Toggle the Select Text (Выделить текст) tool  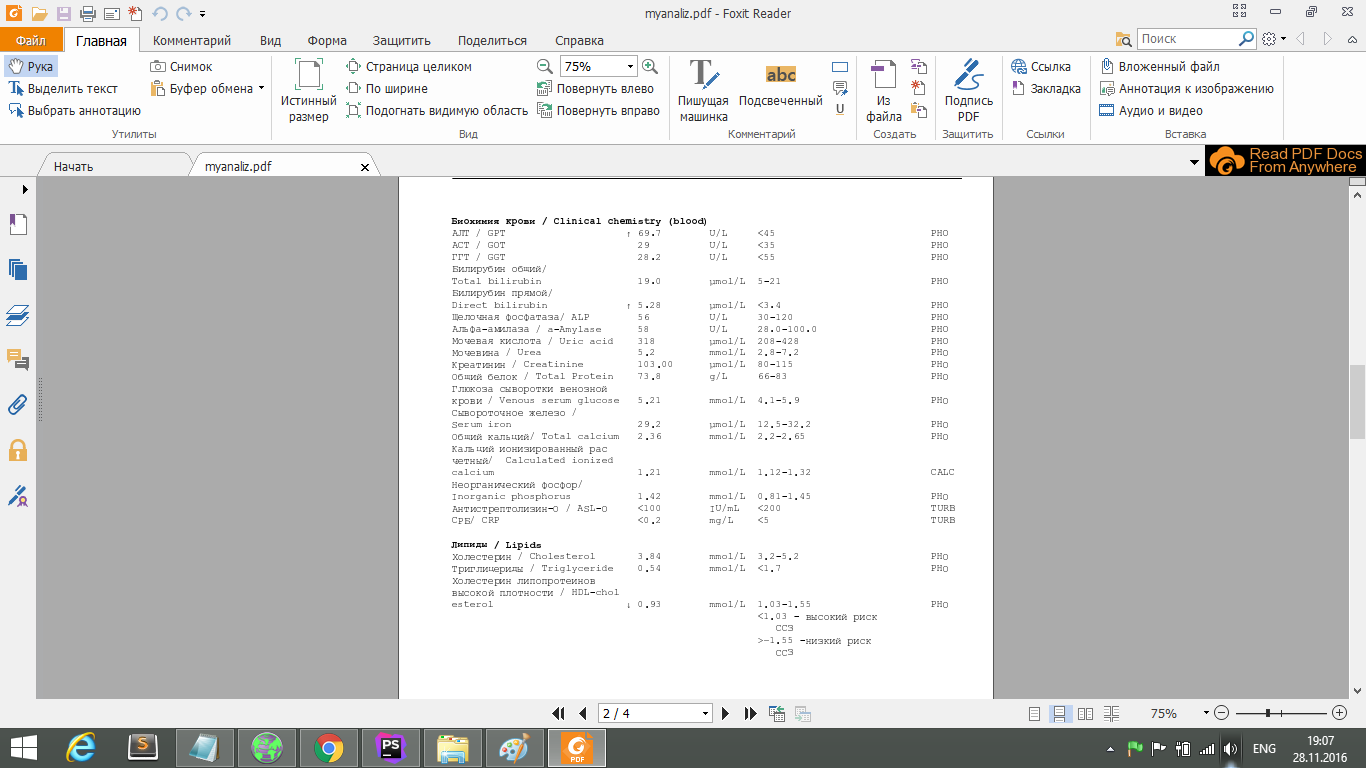63,89
